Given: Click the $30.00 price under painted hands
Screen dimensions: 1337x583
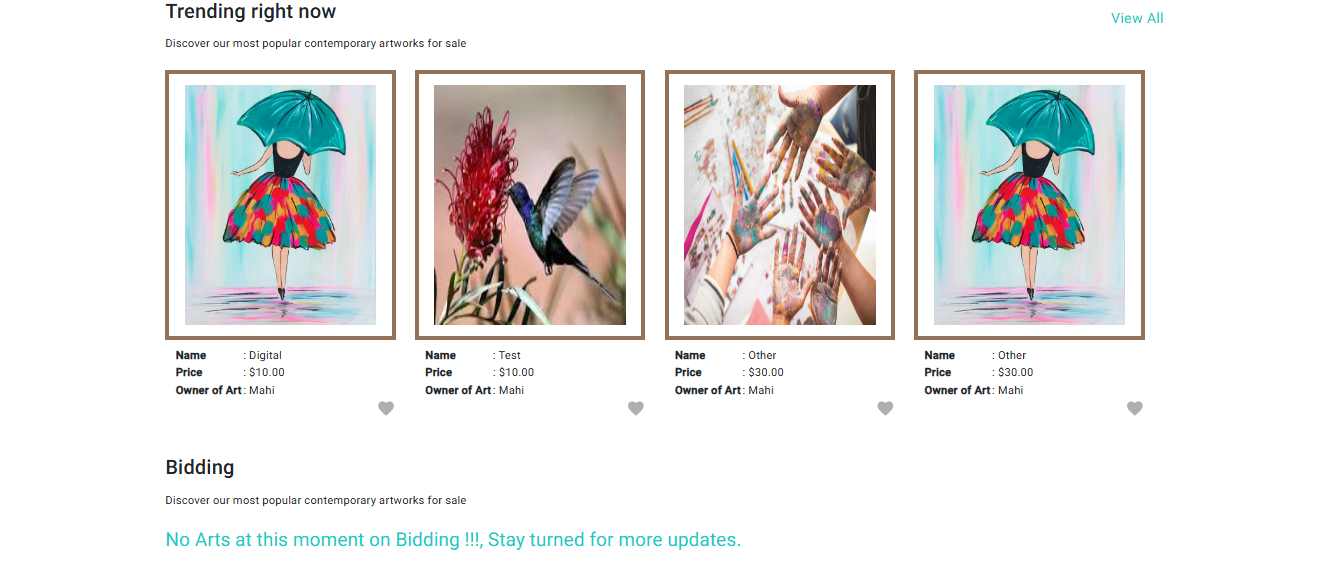Looking at the screenshot, I should coord(766,372).
